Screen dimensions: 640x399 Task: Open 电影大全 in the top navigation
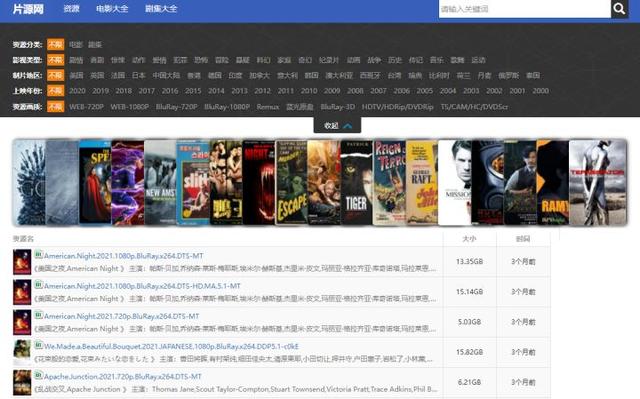tap(112, 9)
